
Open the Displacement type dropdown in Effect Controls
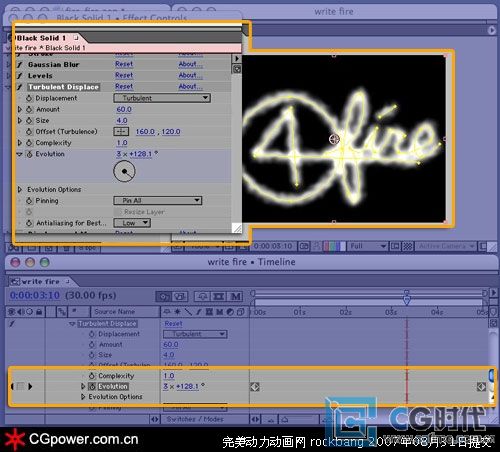(x=162, y=98)
